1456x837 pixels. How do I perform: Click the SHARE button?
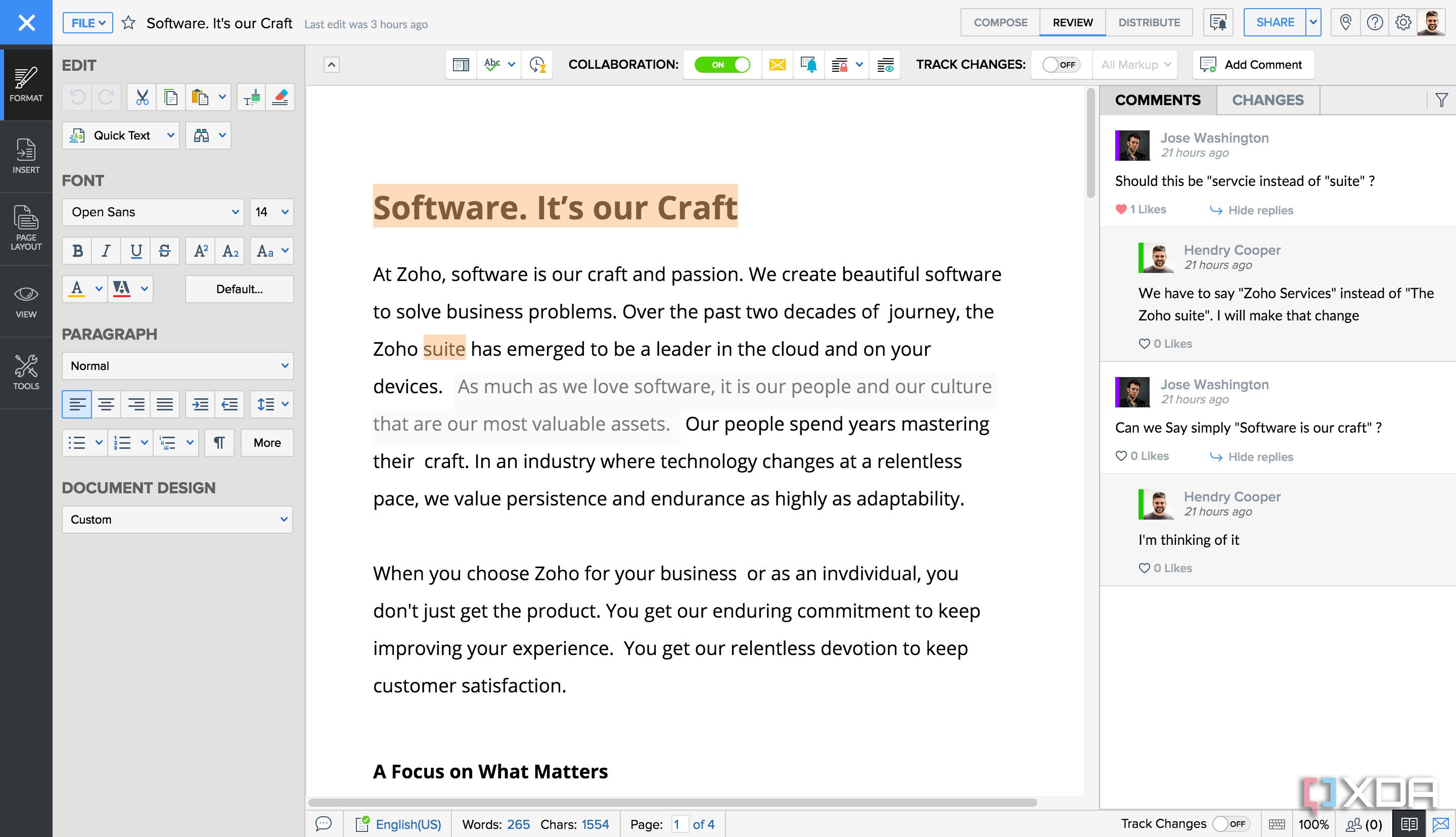1275,22
